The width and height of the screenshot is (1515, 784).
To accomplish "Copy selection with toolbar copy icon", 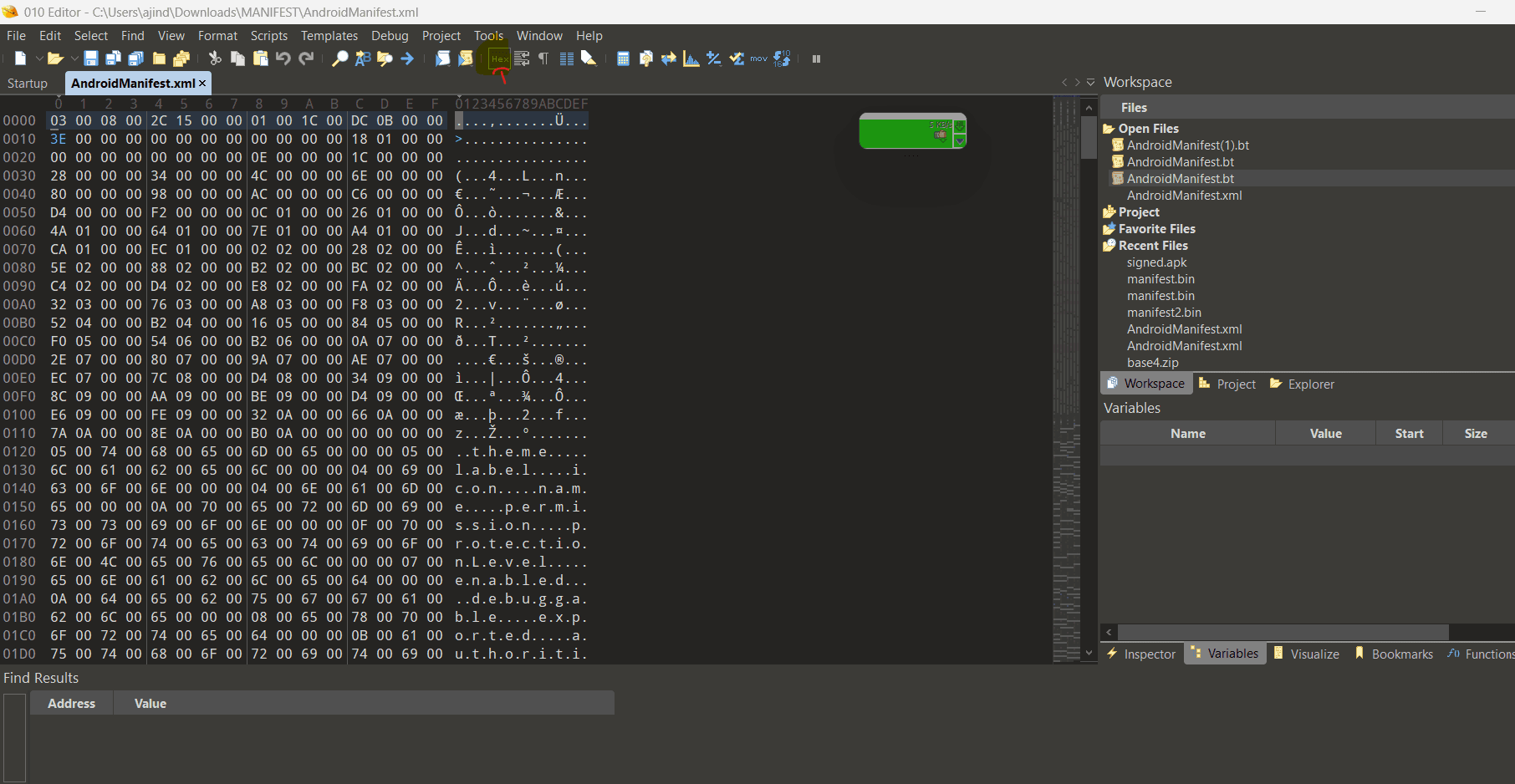I will 237,59.
